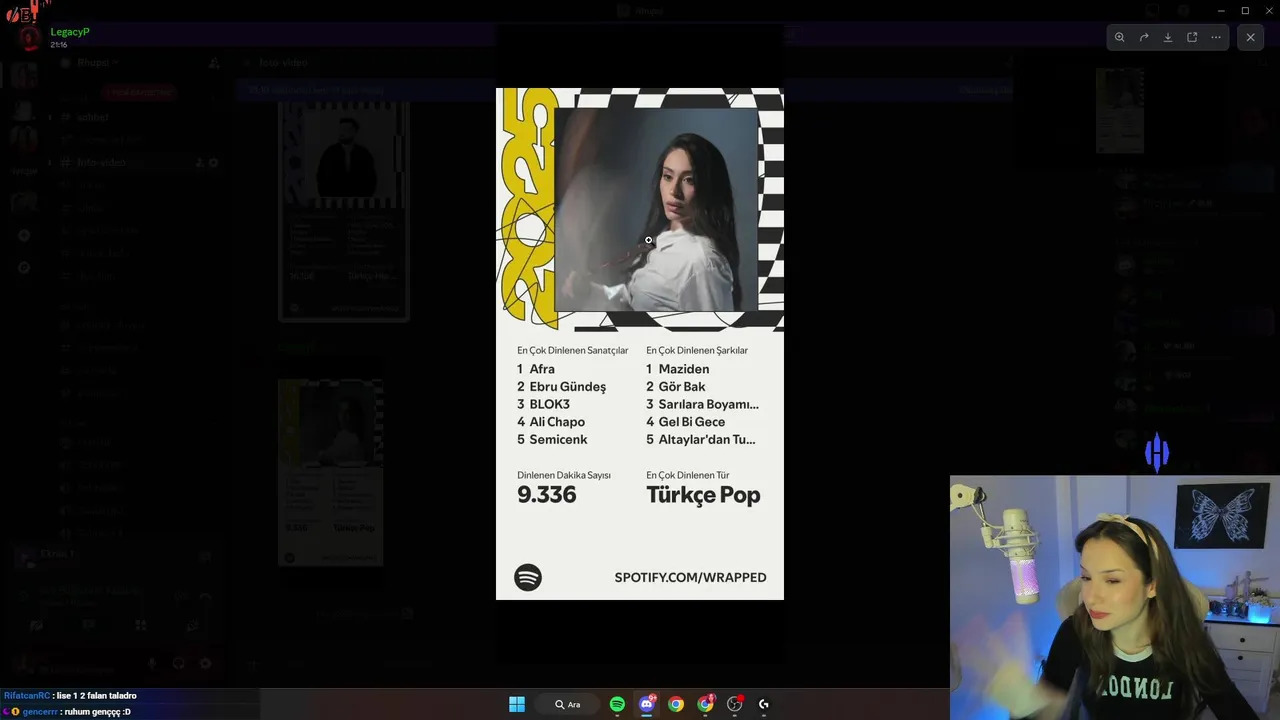Zoom in using the magnifier icon
Viewport: 1280px width, 720px height.
(x=1119, y=37)
